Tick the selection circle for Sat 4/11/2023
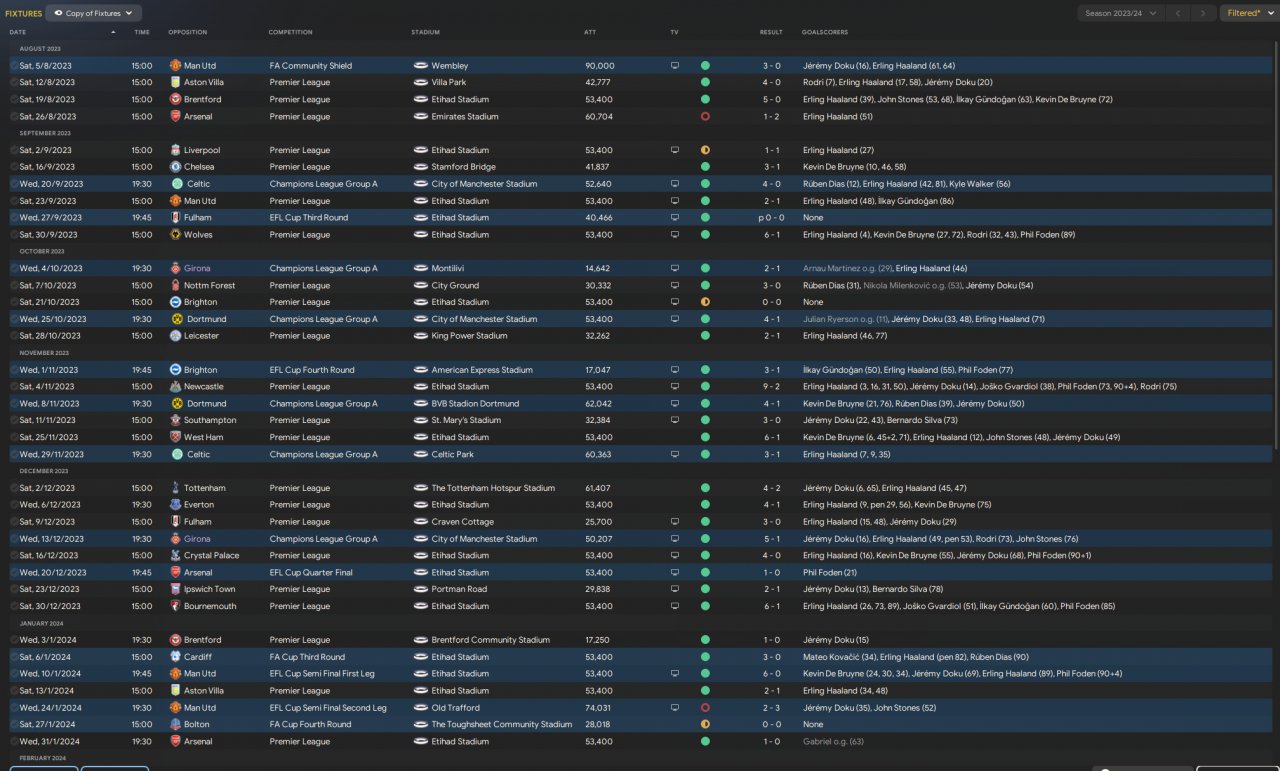Screen dimensions: 1280x771 tap(14, 387)
